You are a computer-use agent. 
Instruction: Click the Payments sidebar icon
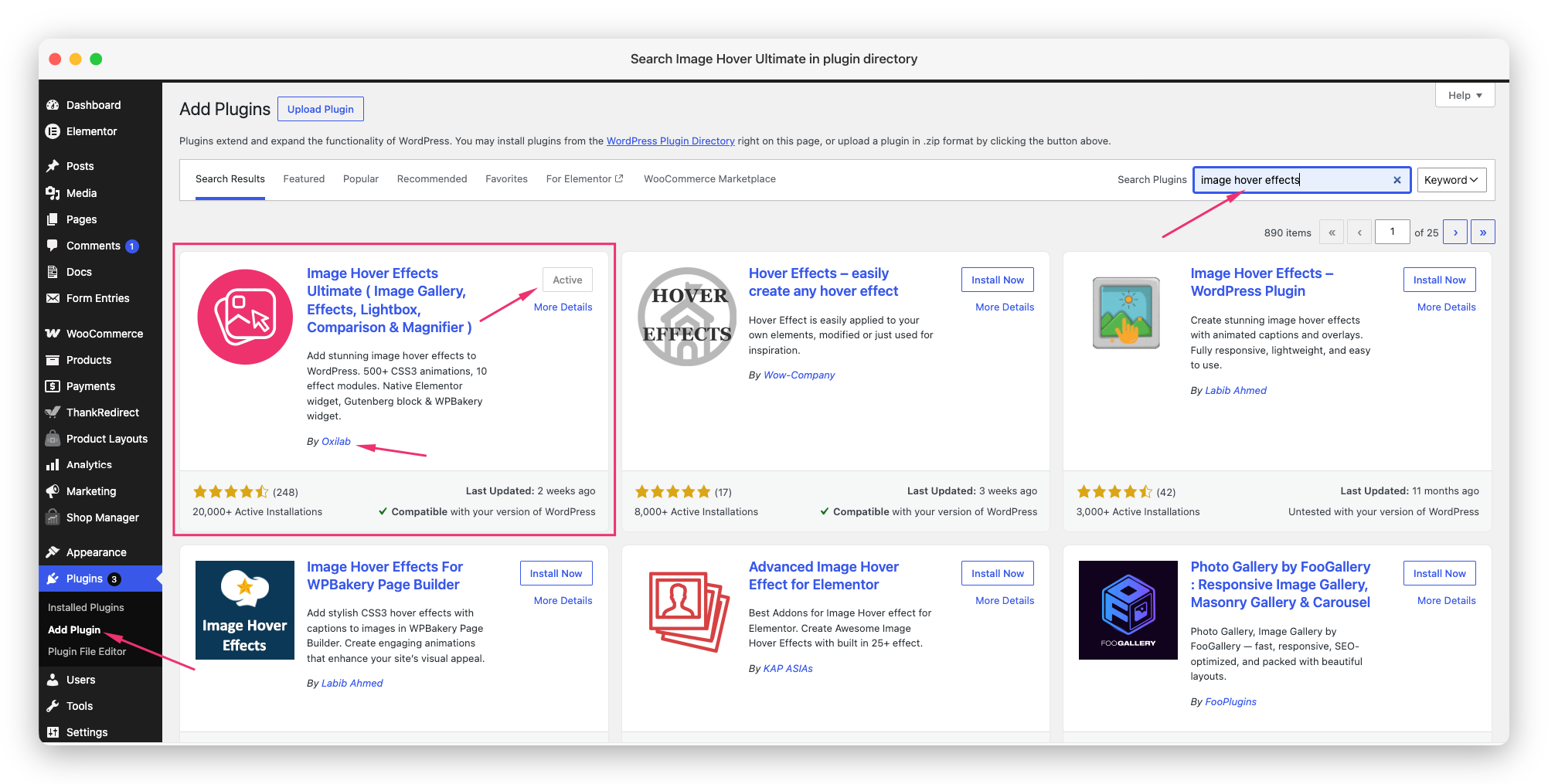click(x=53, y=386)
